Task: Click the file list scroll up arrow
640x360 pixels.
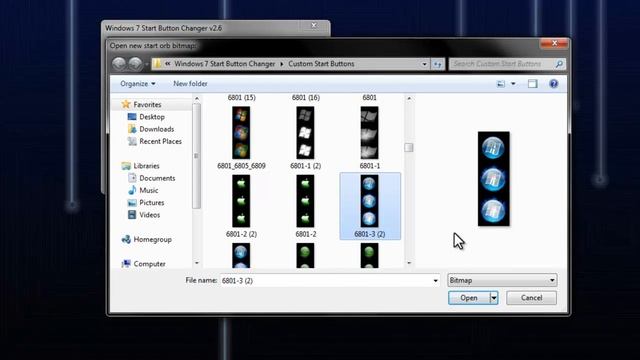Action: click(409, 98)
